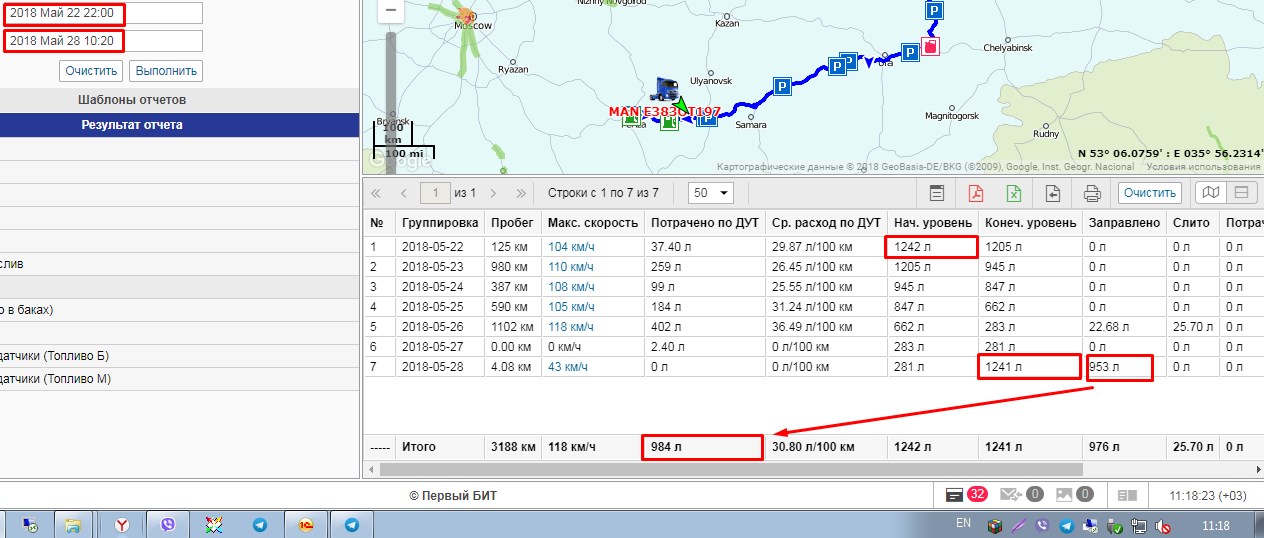The width and height of the screenshot is (1264, 538).
Task: Click the map zoom out button
Action: 390,11
